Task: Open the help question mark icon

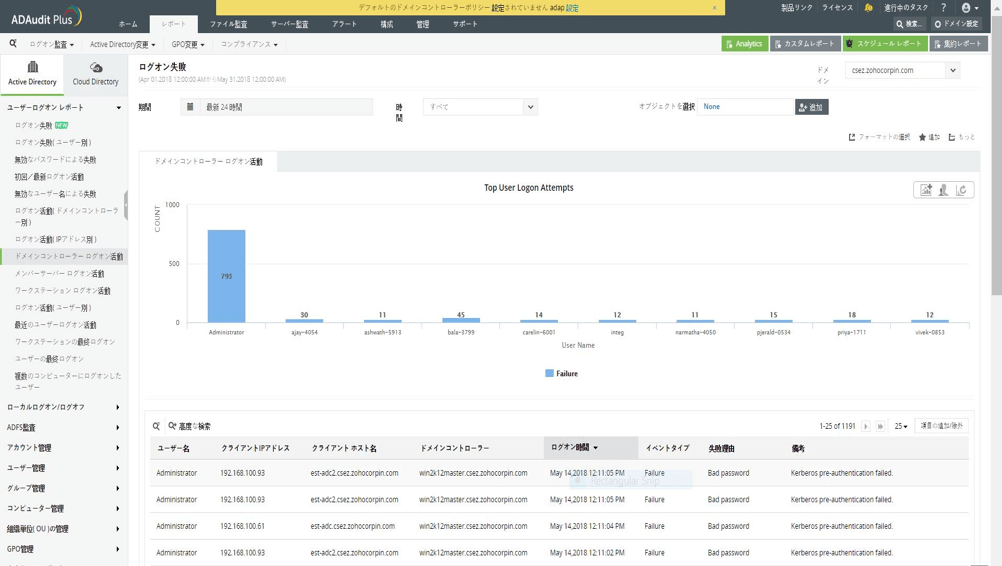Action: 943,8
